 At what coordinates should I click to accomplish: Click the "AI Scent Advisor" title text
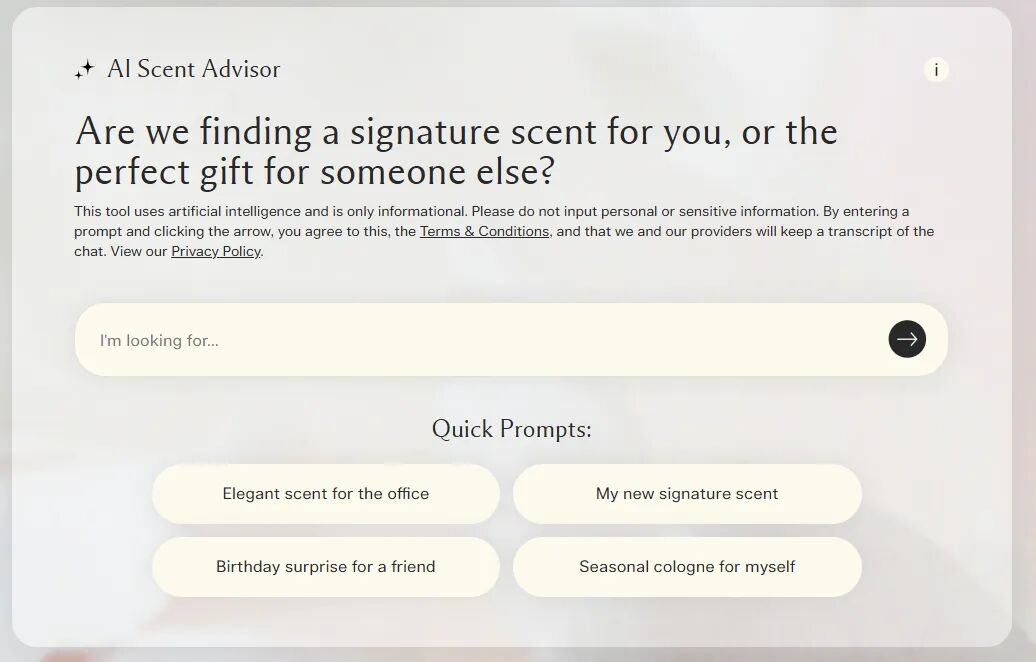(194, 69)
